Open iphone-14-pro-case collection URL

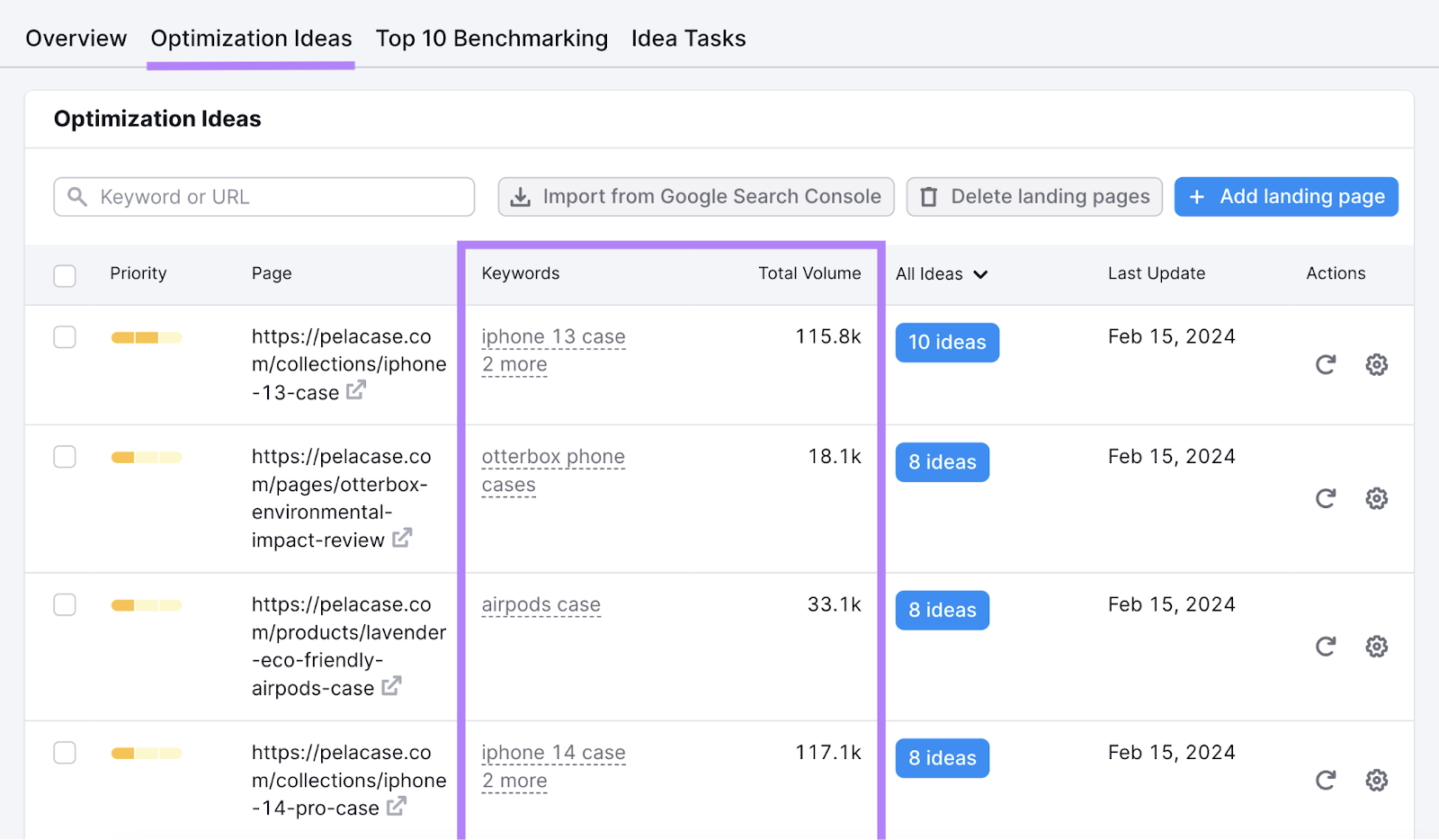point(349,781)
